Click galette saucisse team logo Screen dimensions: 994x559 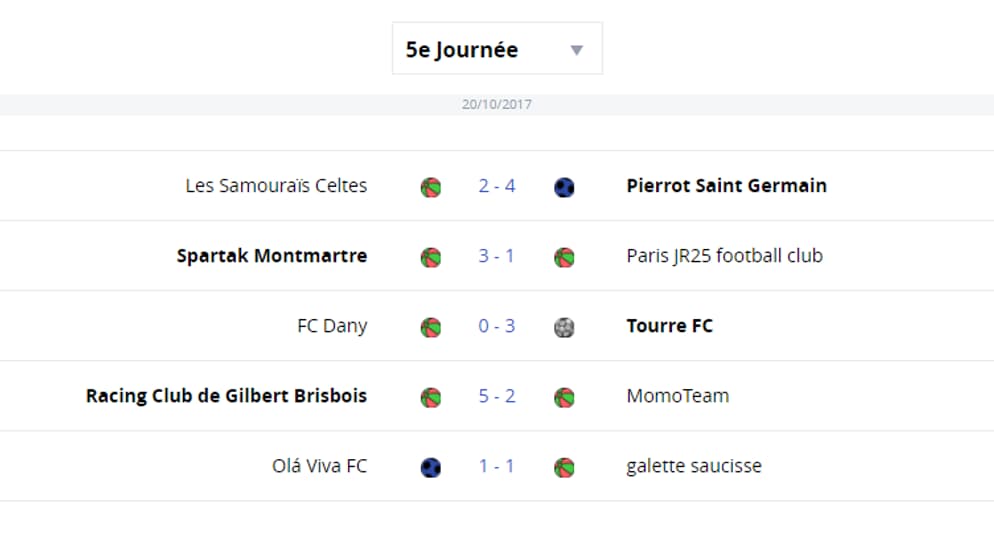coord(564,467)
